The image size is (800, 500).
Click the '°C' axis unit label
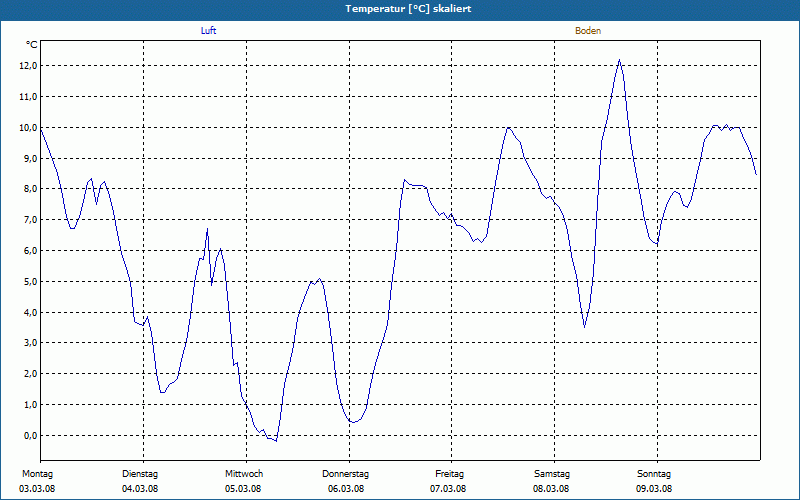point(32,45)
